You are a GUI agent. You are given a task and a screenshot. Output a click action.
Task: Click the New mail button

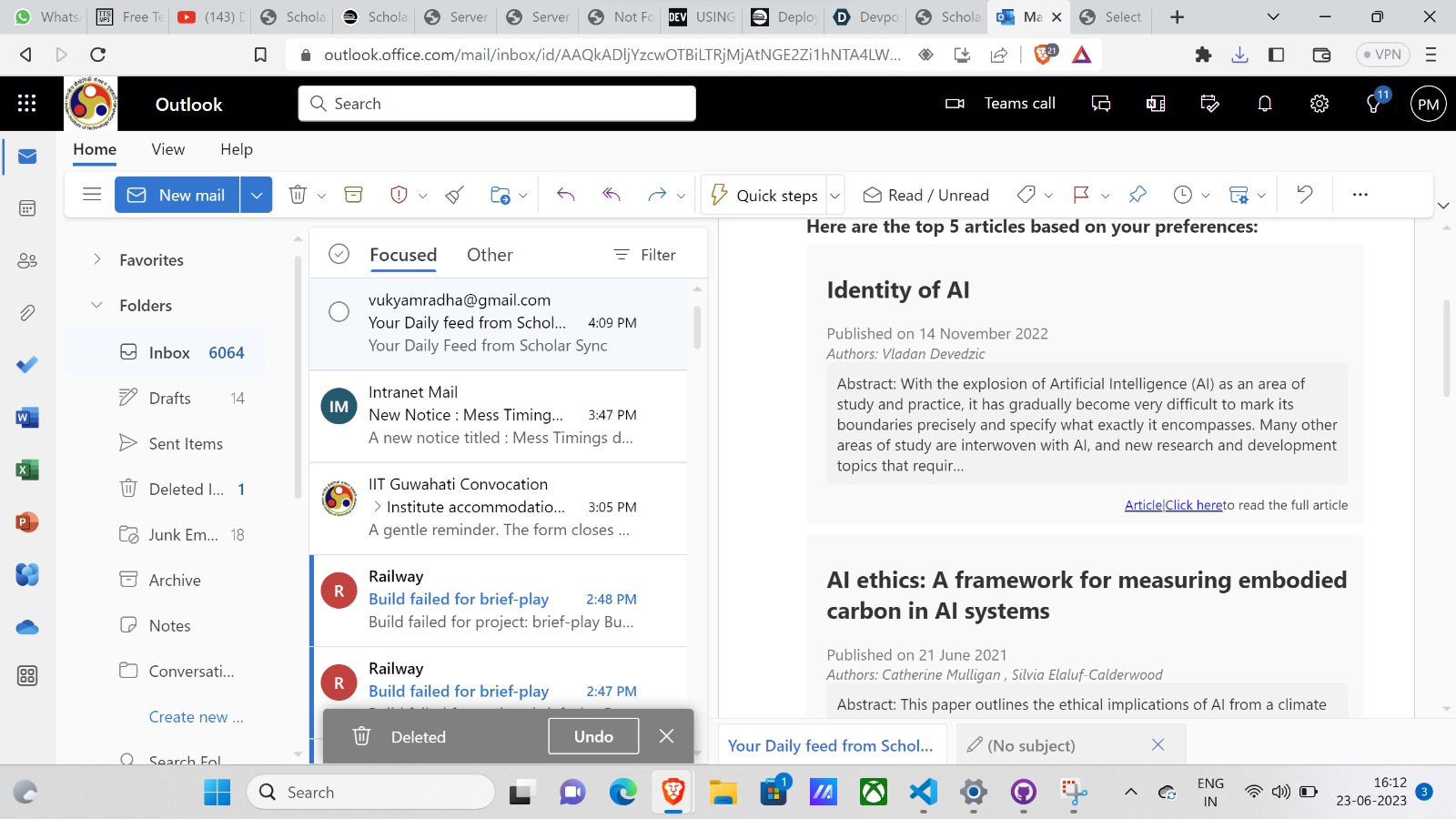(x=177, y=195)
